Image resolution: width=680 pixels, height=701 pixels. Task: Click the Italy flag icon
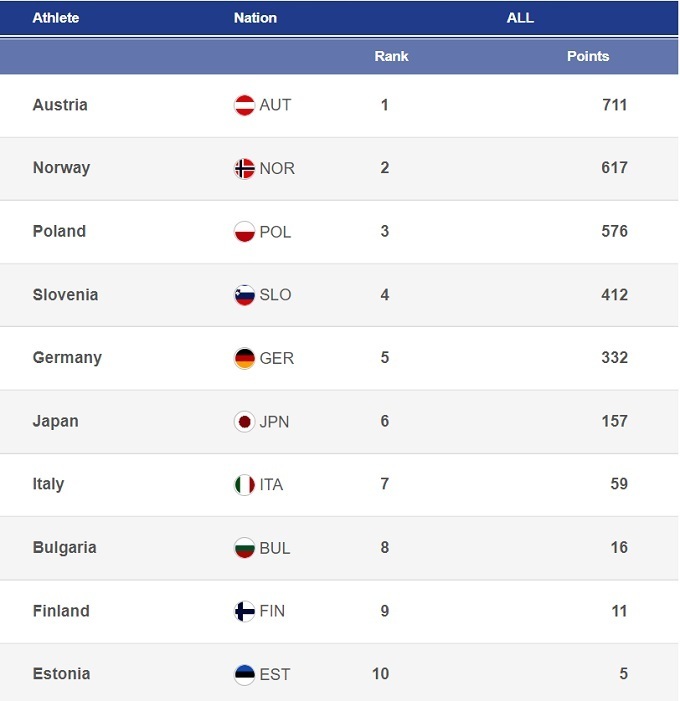[x=244, y=485]
